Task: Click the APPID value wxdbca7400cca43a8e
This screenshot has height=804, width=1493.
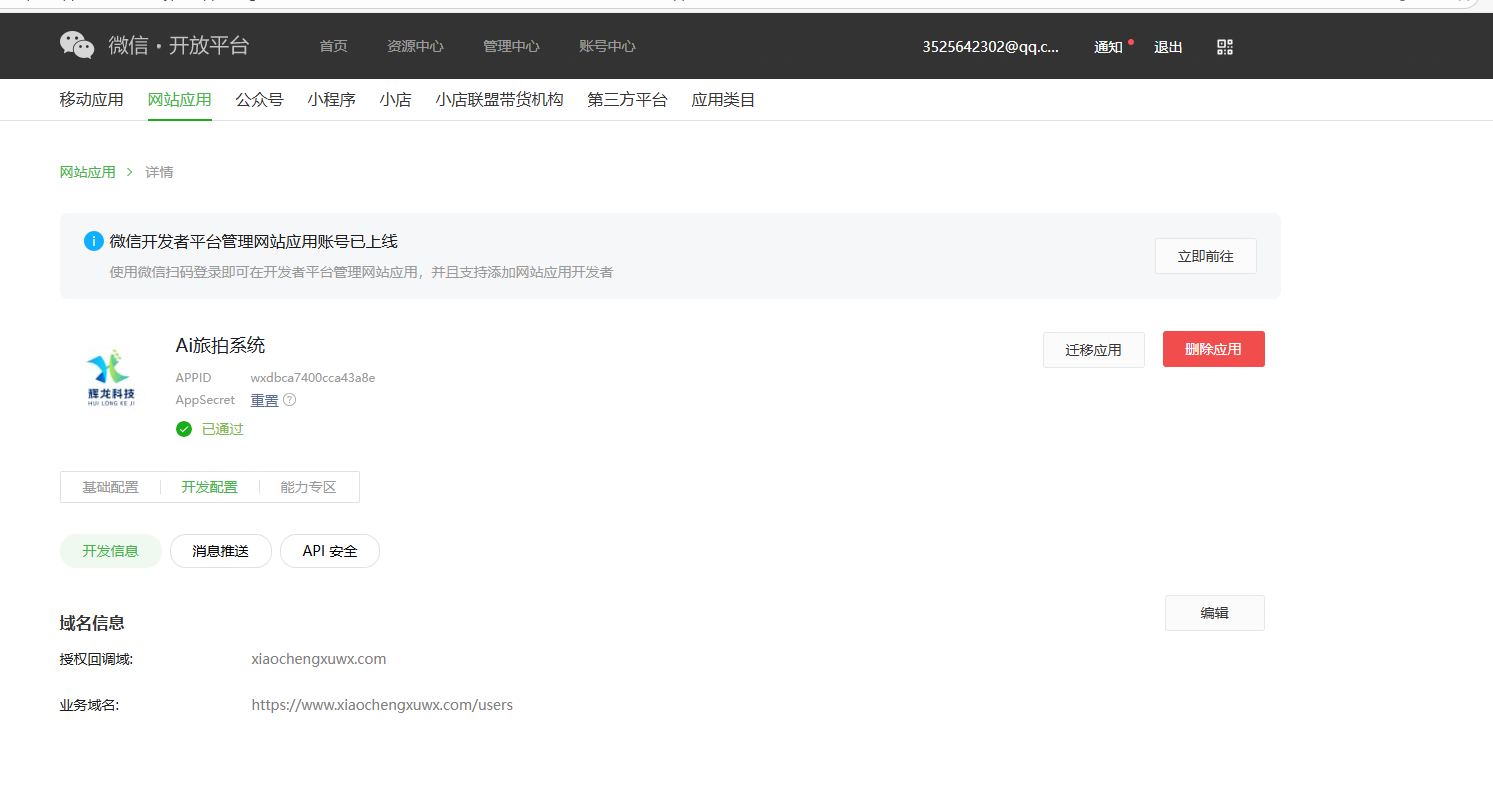Action: 313,377
